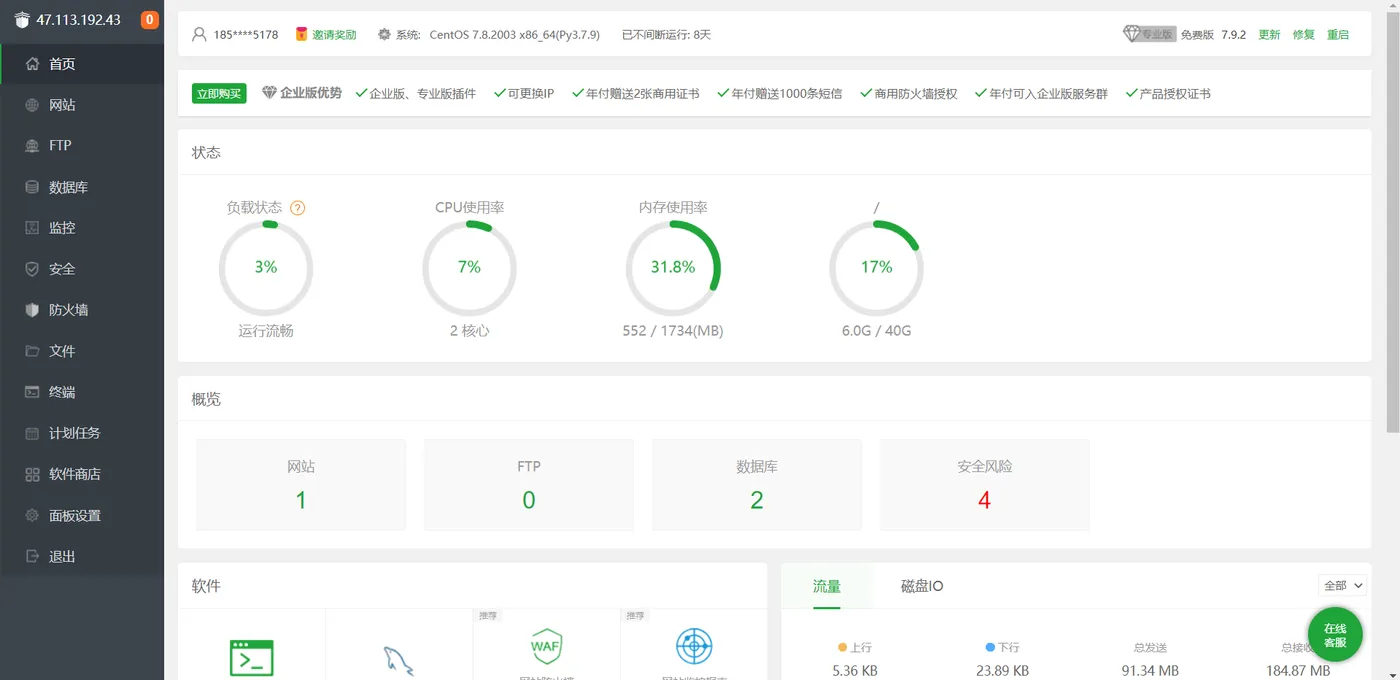
Task: Click the user account icon beside 185****5178
Action: pos(199,34)
